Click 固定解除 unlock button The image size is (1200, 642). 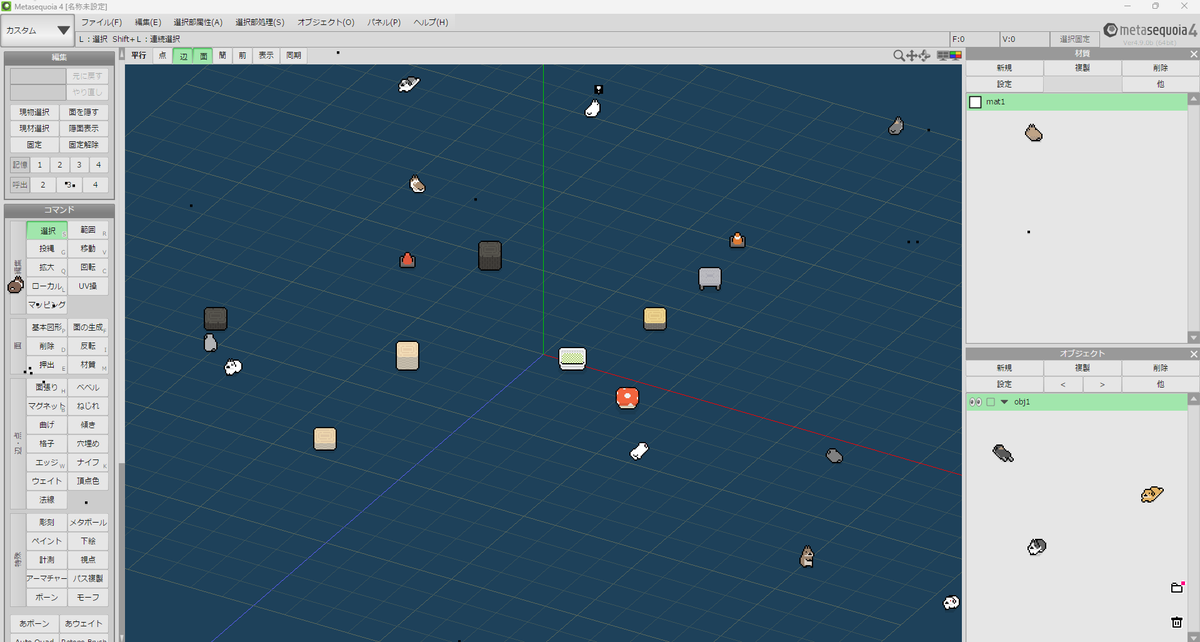tap(84, 145)
